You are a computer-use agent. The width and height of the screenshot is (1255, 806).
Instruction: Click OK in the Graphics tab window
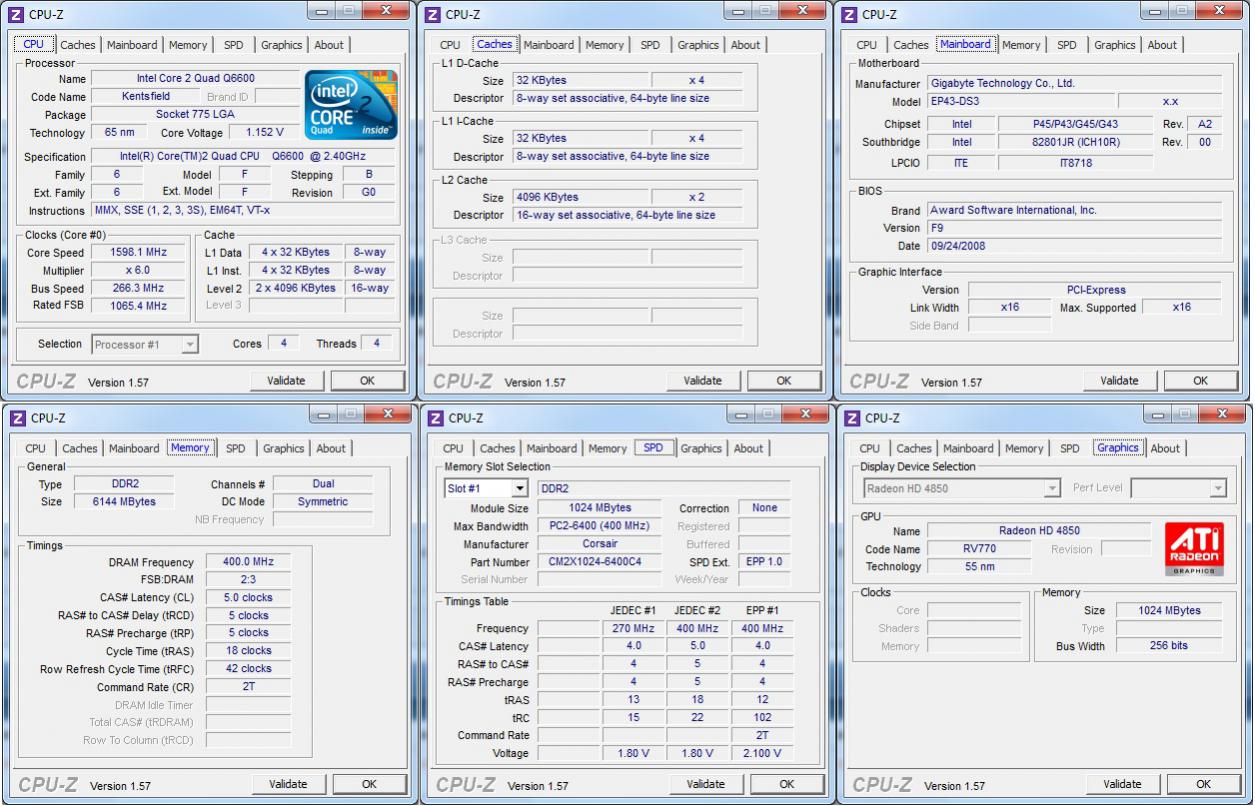[x=1203, y=784]
